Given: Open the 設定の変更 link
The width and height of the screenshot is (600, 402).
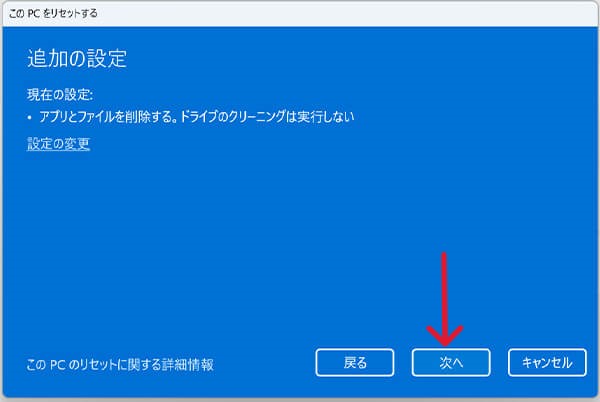Looking at the screenshot, I should point(59,144).
